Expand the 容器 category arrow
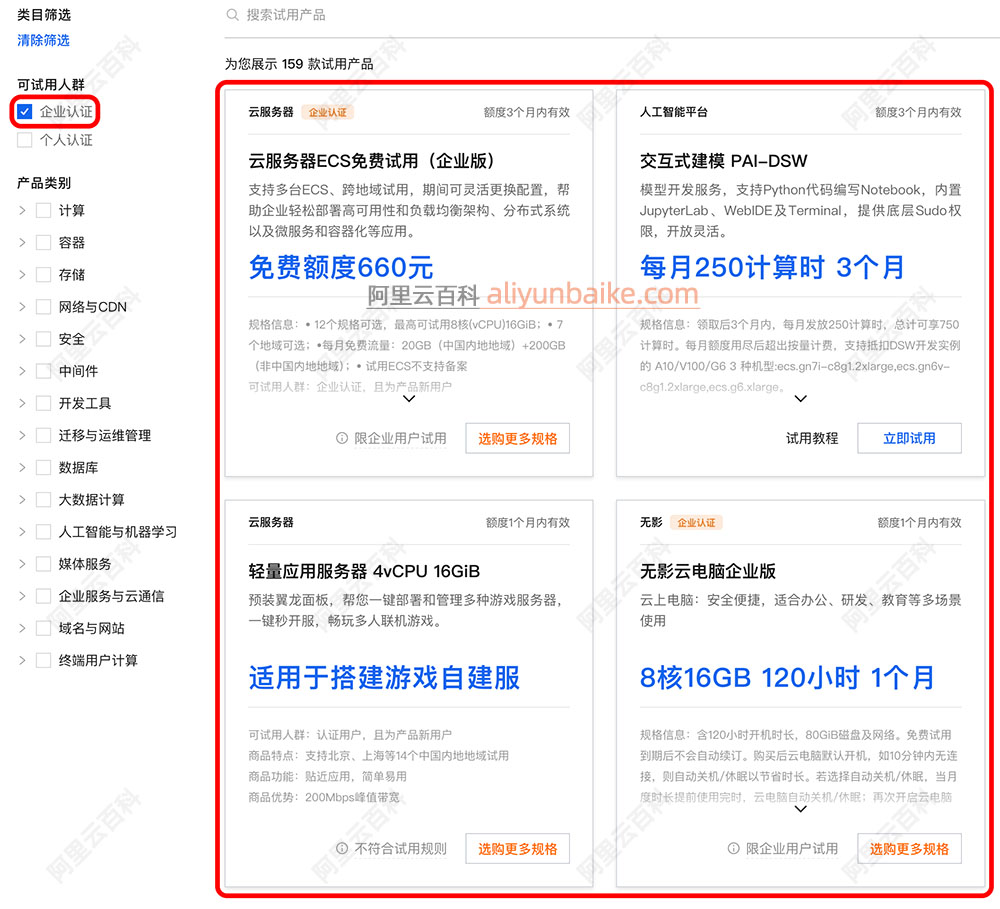 [x=22, y=242]
